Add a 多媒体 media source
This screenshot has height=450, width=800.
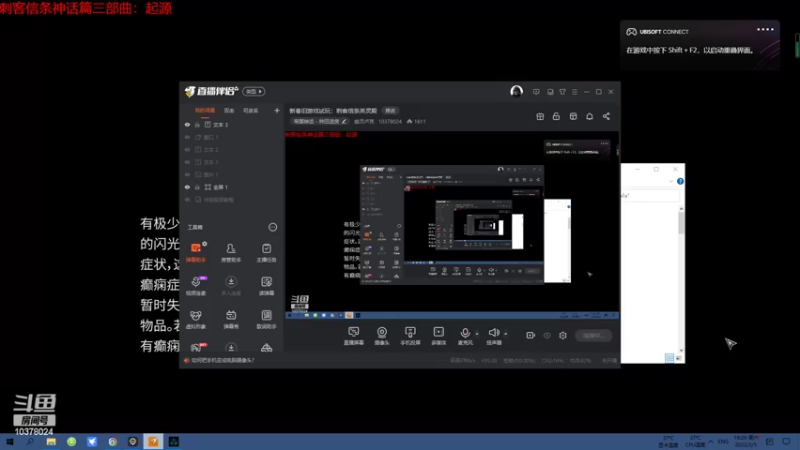click(438, 336)
